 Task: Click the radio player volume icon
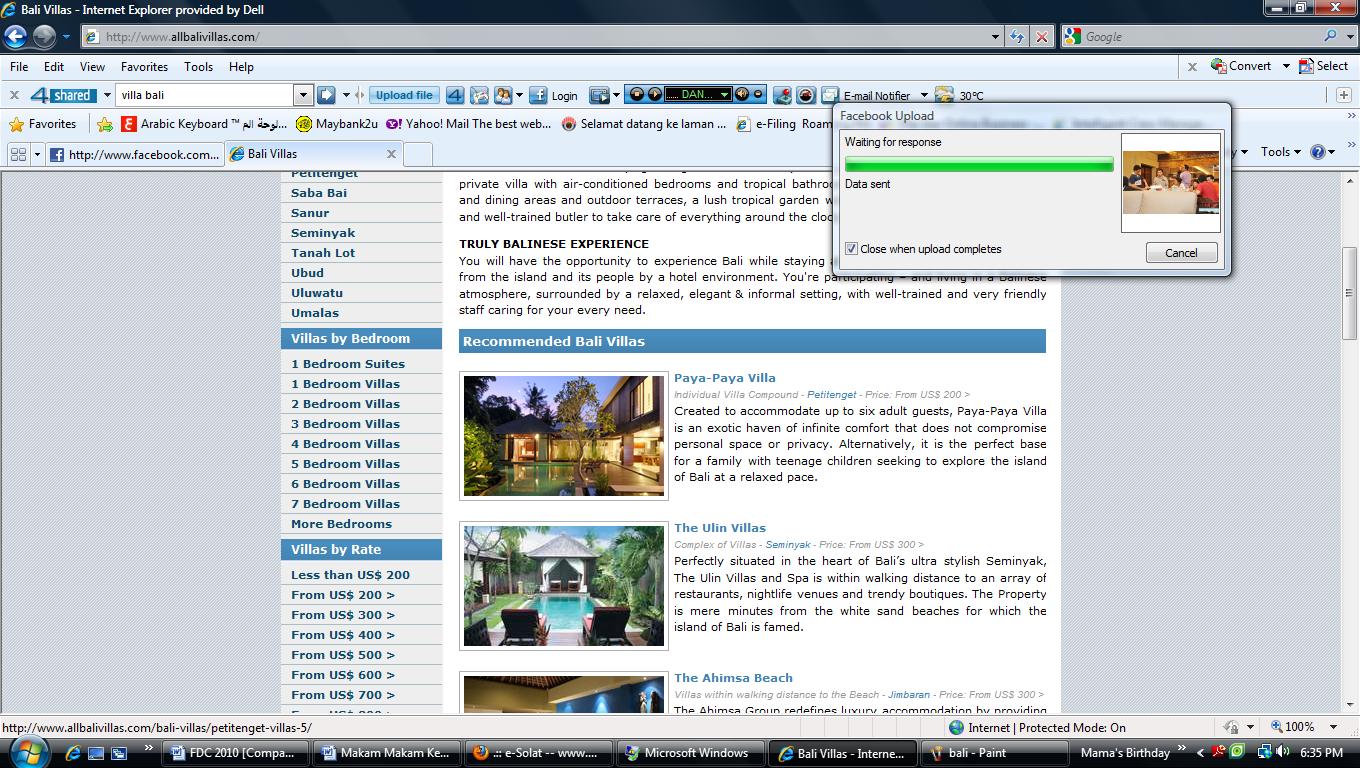742,94
